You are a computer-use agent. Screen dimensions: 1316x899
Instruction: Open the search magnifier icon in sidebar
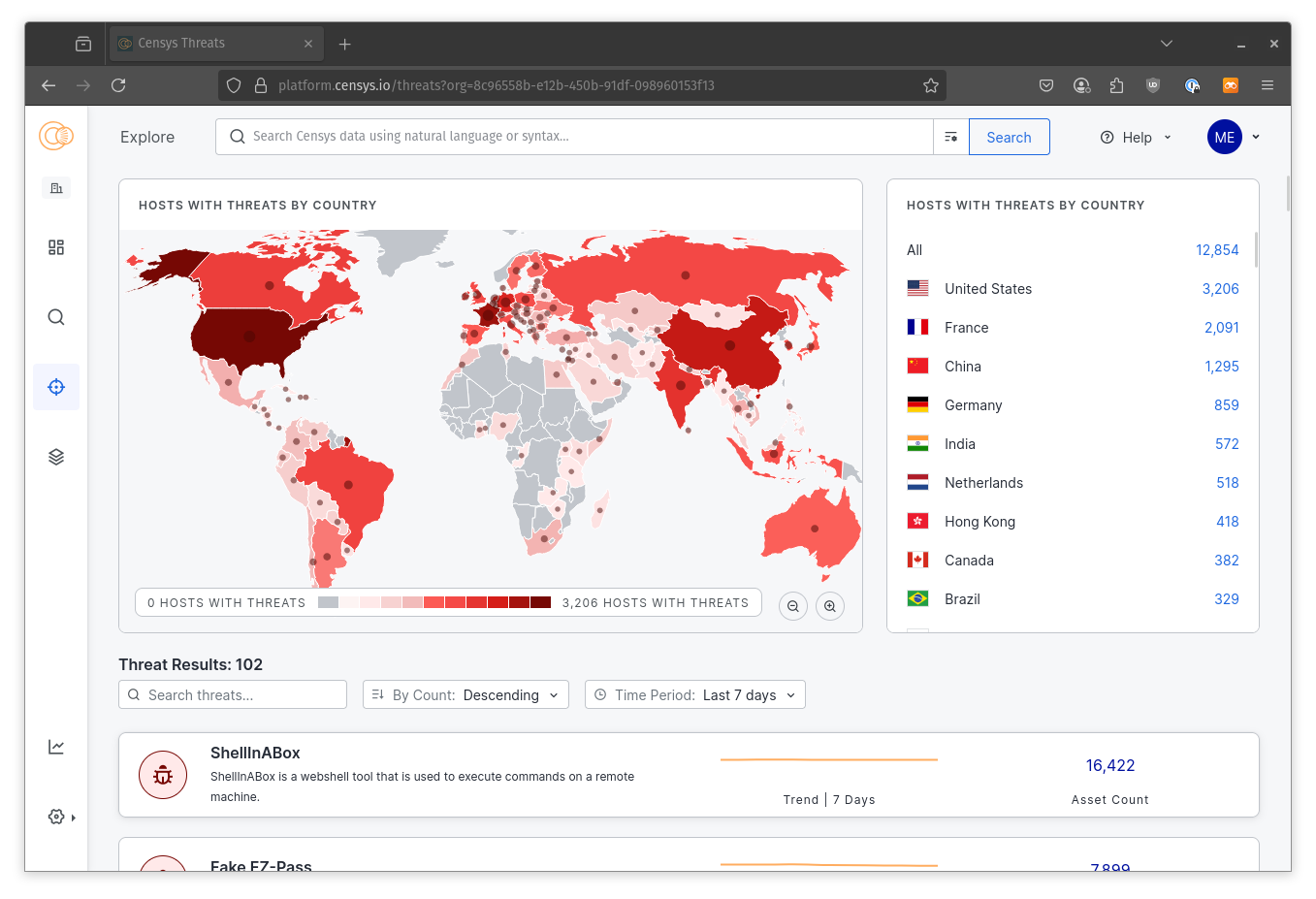[56, 317]
